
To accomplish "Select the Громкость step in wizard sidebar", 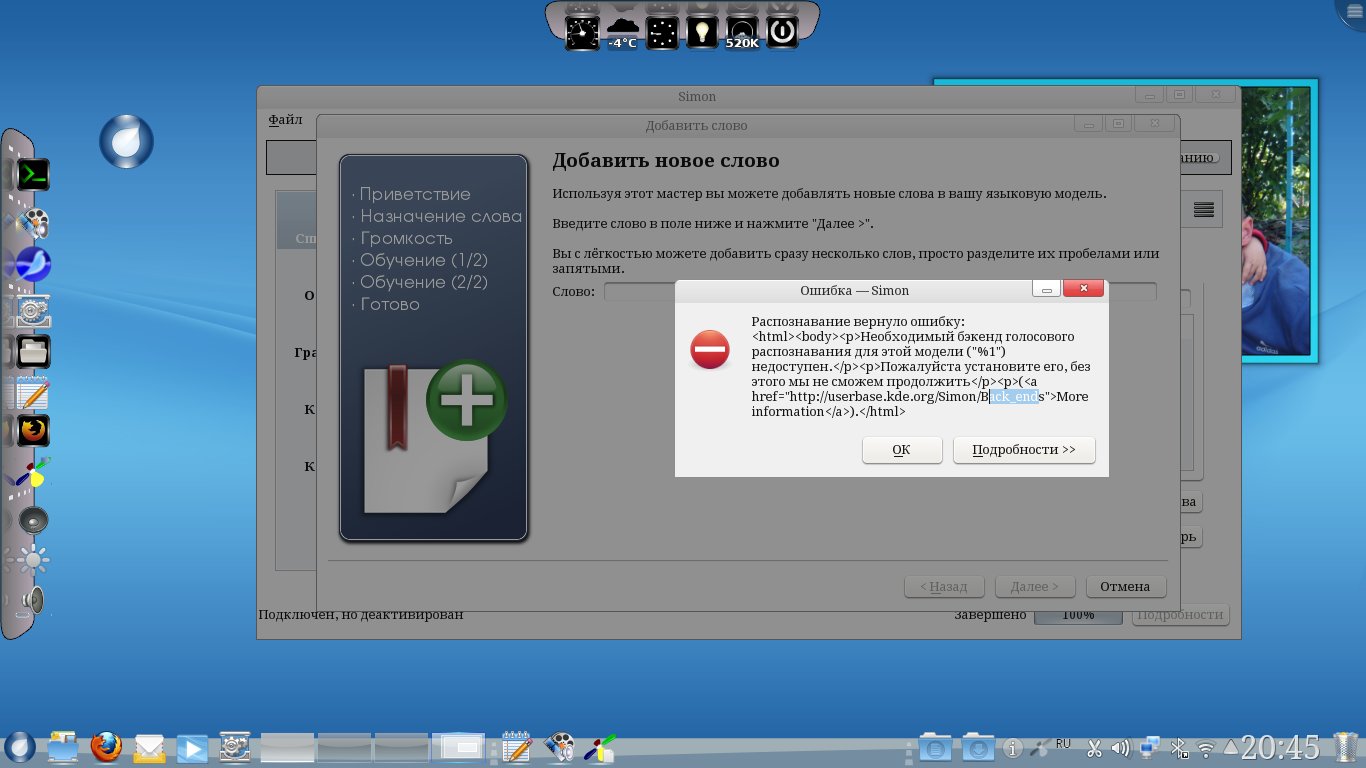I will coord(406,238).
